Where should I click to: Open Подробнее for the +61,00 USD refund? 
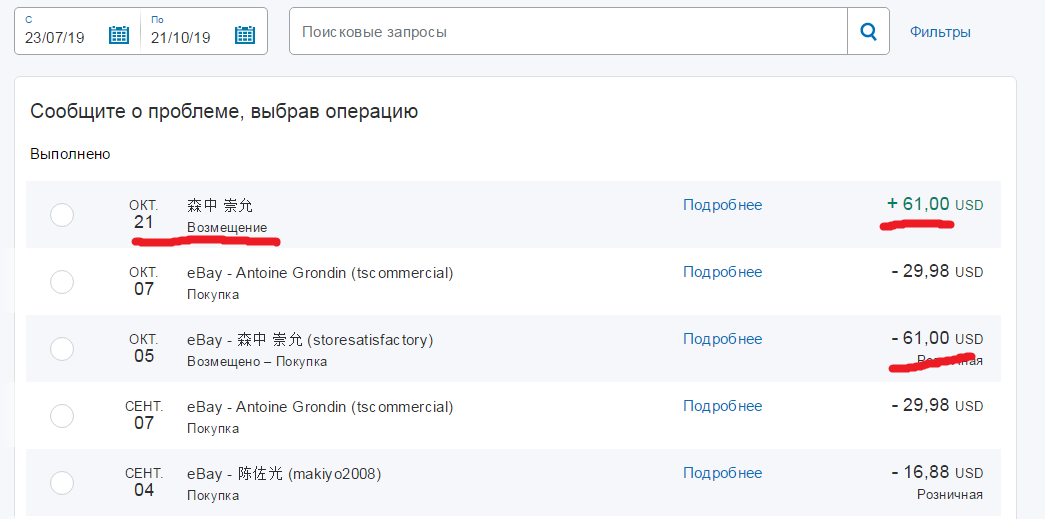pyautogui.click(x=722, y=205)
